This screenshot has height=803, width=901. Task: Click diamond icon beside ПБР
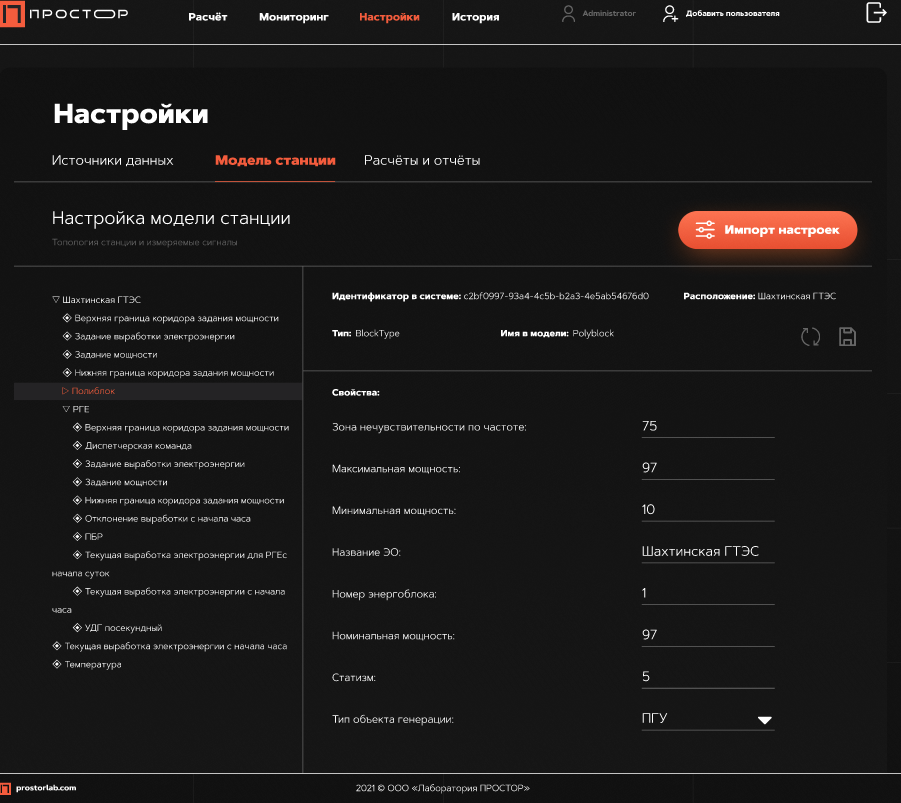pos(77,537)
